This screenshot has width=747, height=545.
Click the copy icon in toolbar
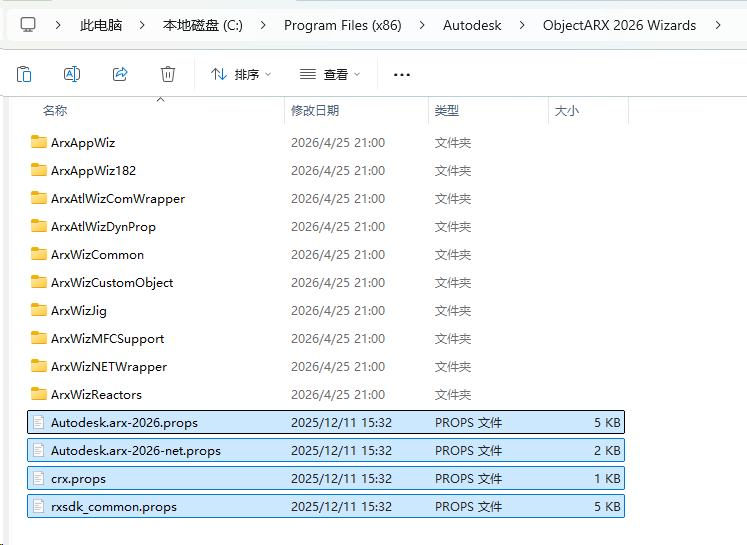24,74
